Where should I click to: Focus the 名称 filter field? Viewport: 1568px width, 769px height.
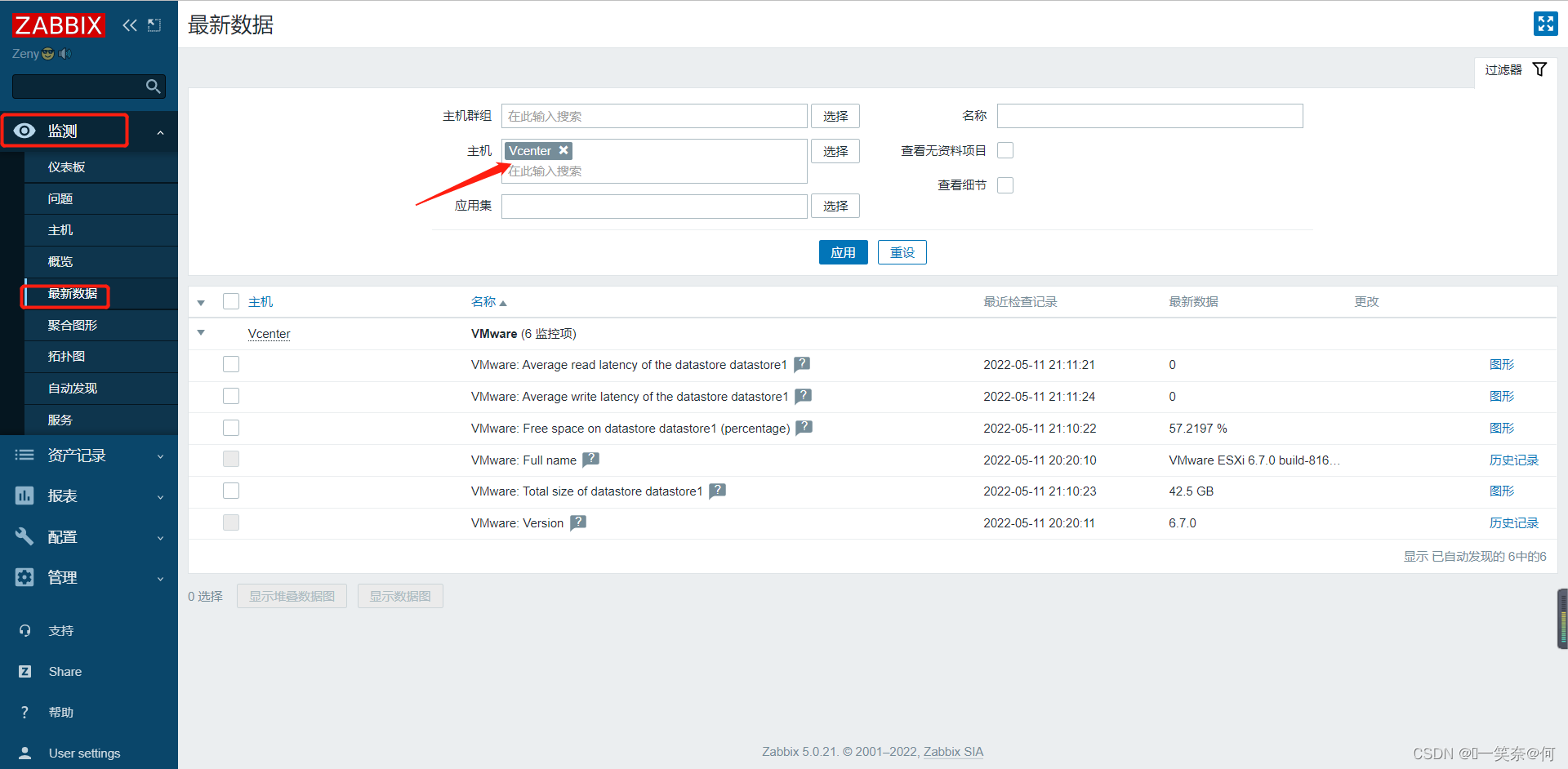point(1150,116)
